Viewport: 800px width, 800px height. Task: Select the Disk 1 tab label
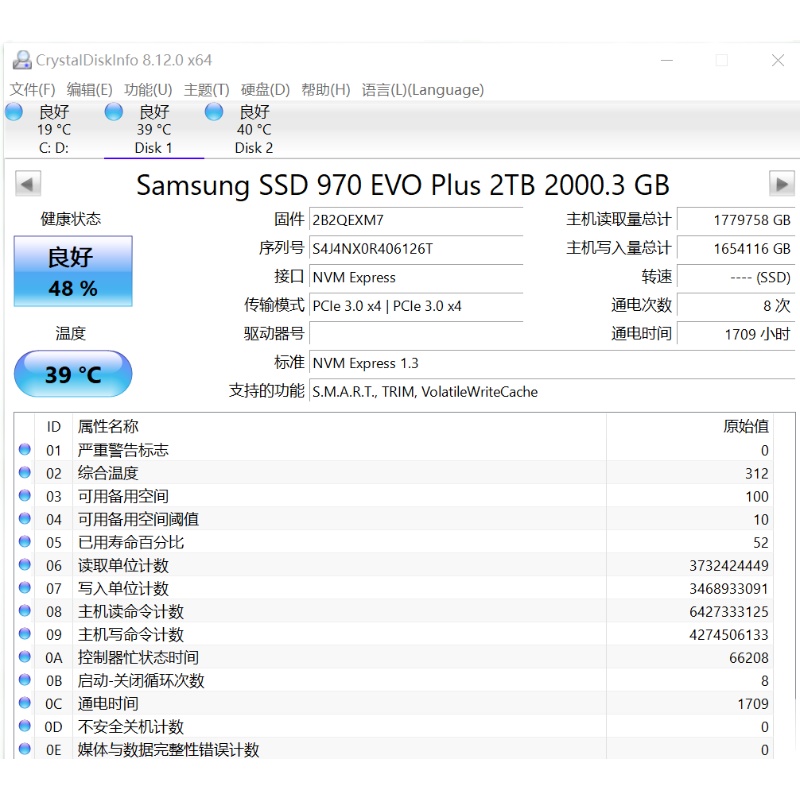click(154, 148)
